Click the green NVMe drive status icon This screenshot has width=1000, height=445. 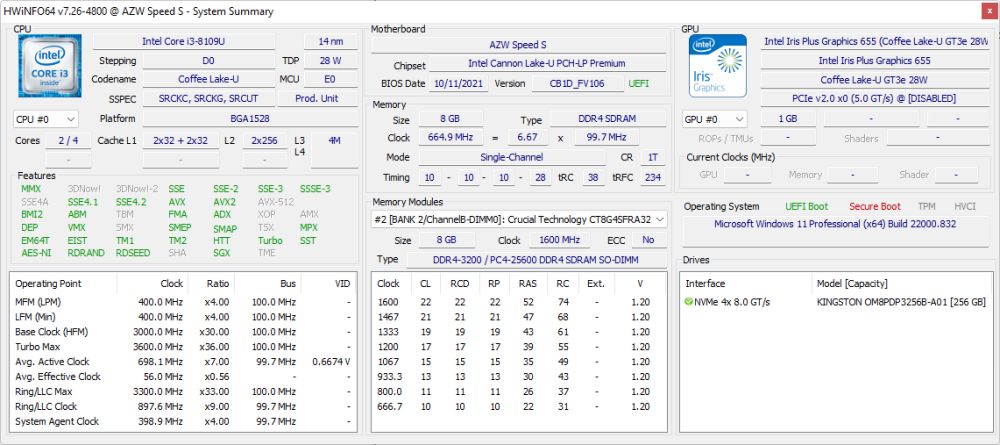689,302
